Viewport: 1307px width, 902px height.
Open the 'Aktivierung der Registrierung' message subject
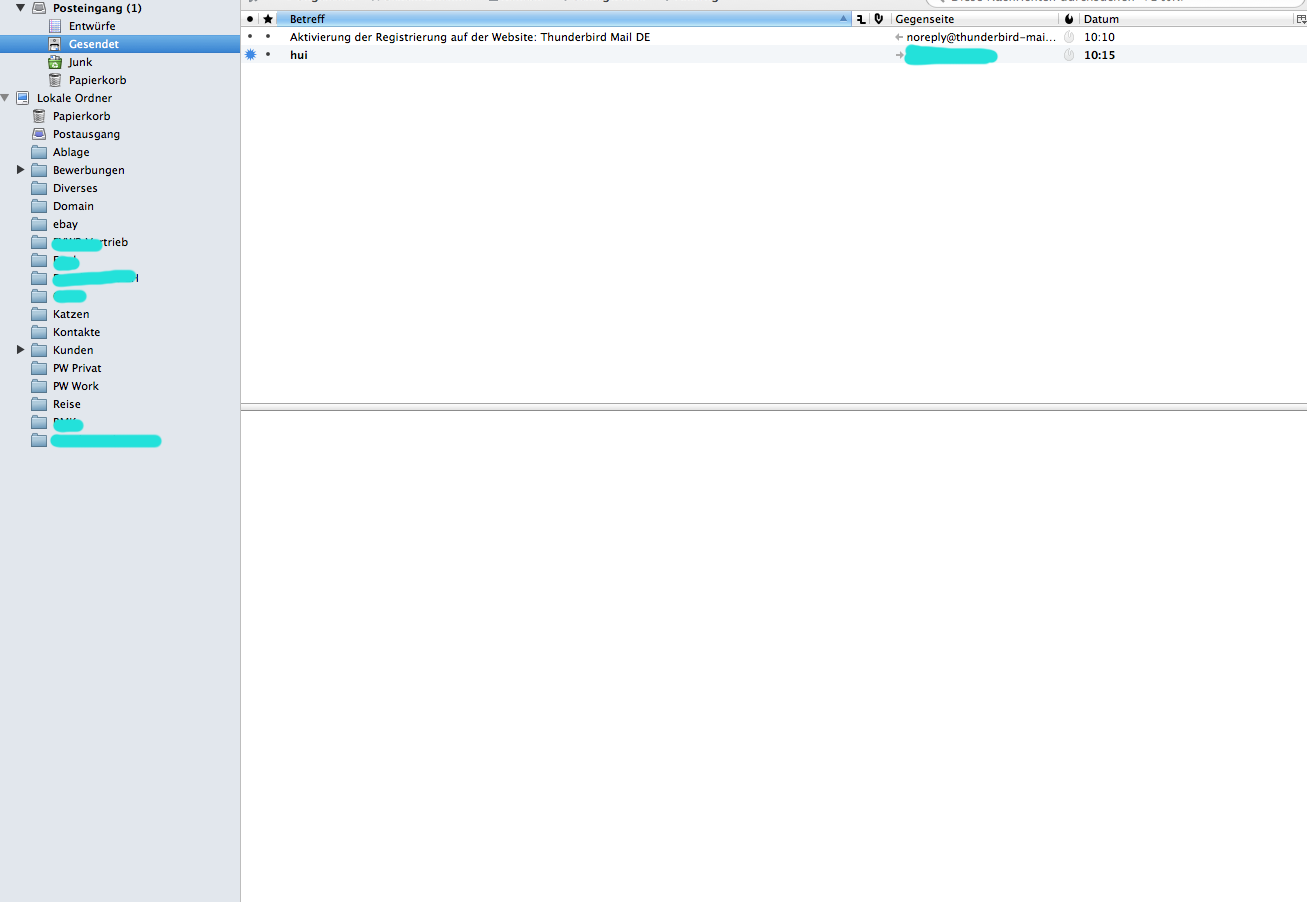[x=470, y=37]
